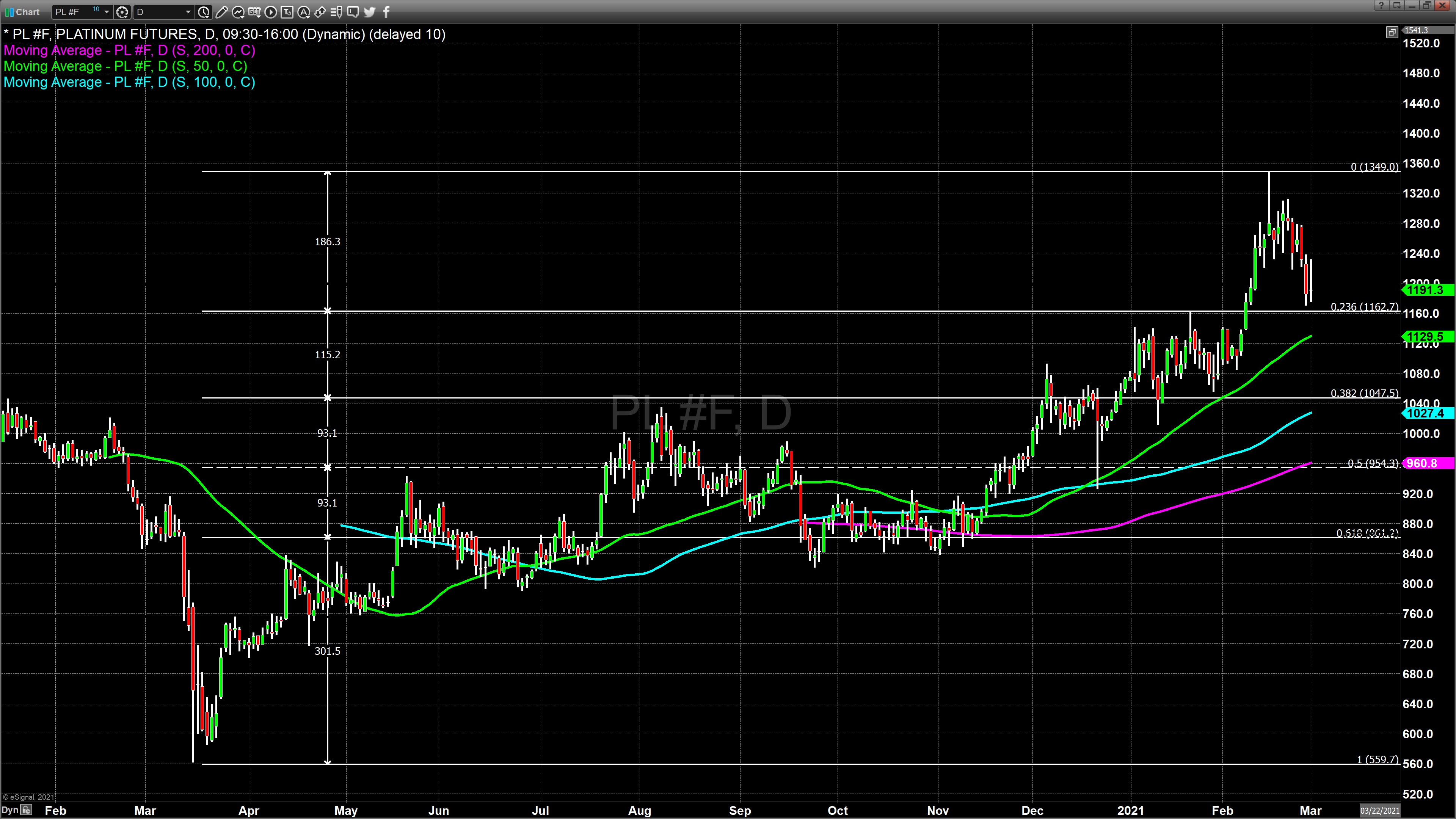Click the 1000.0 price axis label
The height and width of the screenshot is (819, 1456).
(x=1421, y=434)
